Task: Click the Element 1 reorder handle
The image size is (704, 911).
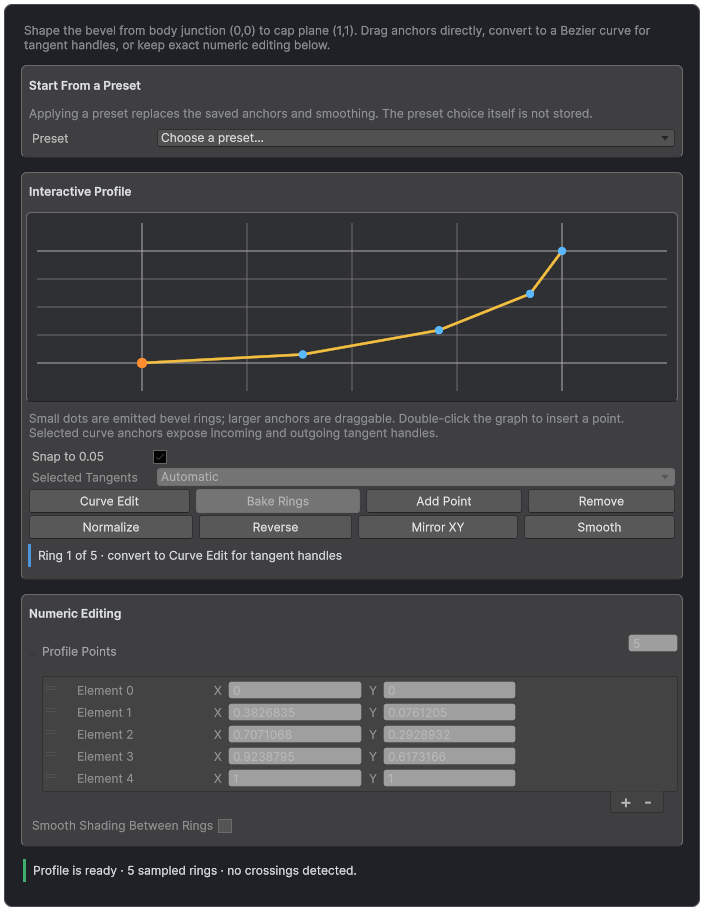Action: tap(51, 711)
